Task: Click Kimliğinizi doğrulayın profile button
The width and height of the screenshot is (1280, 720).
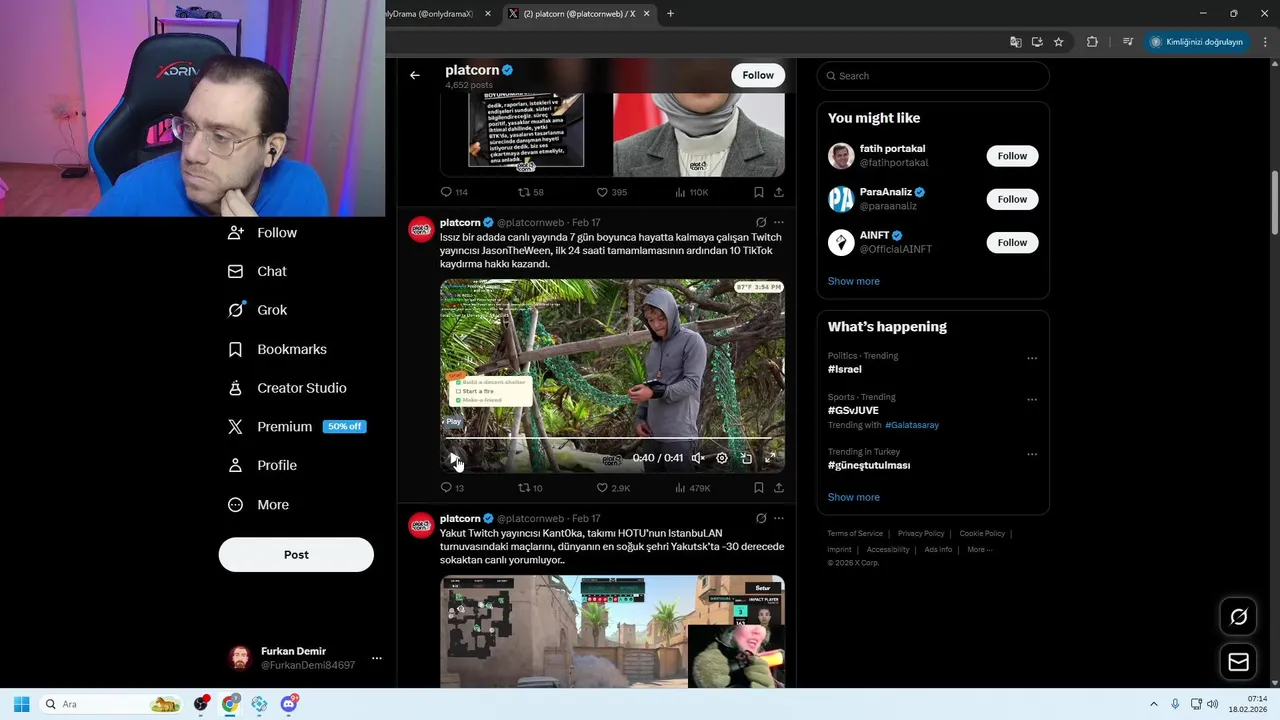Action: [x=1197, y=42]
